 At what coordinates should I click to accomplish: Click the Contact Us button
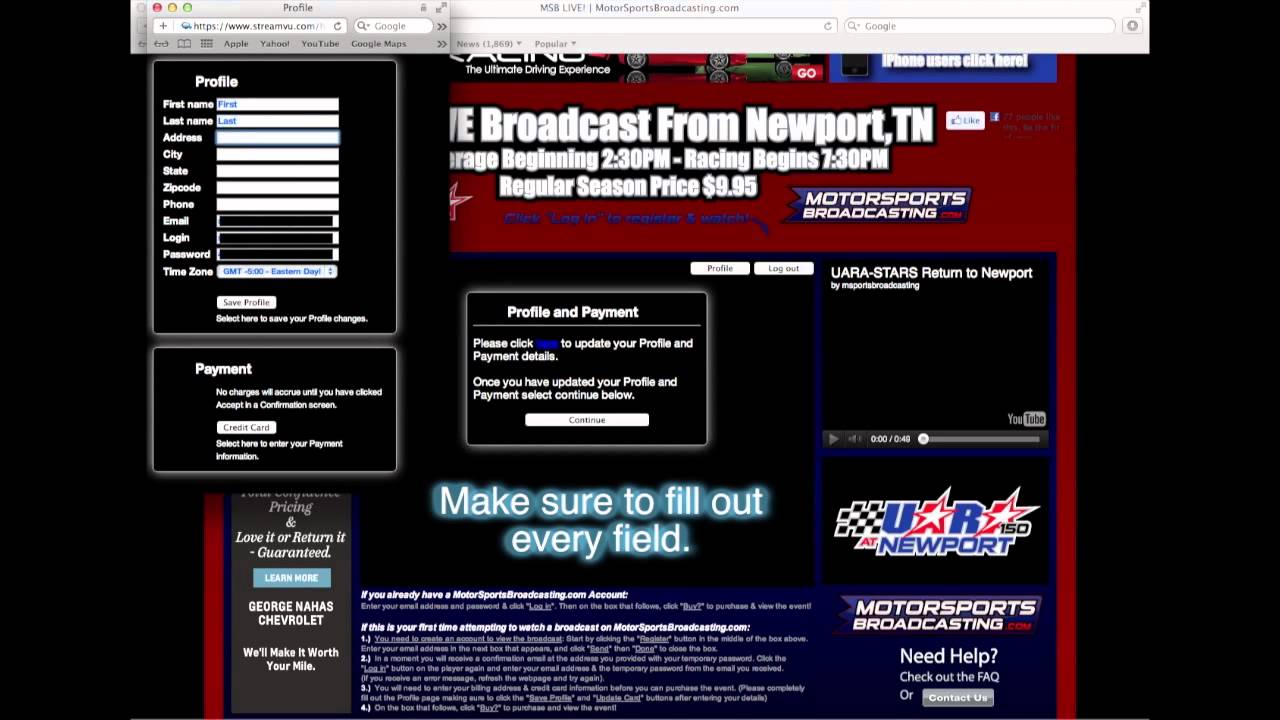[x=957, y=697]
